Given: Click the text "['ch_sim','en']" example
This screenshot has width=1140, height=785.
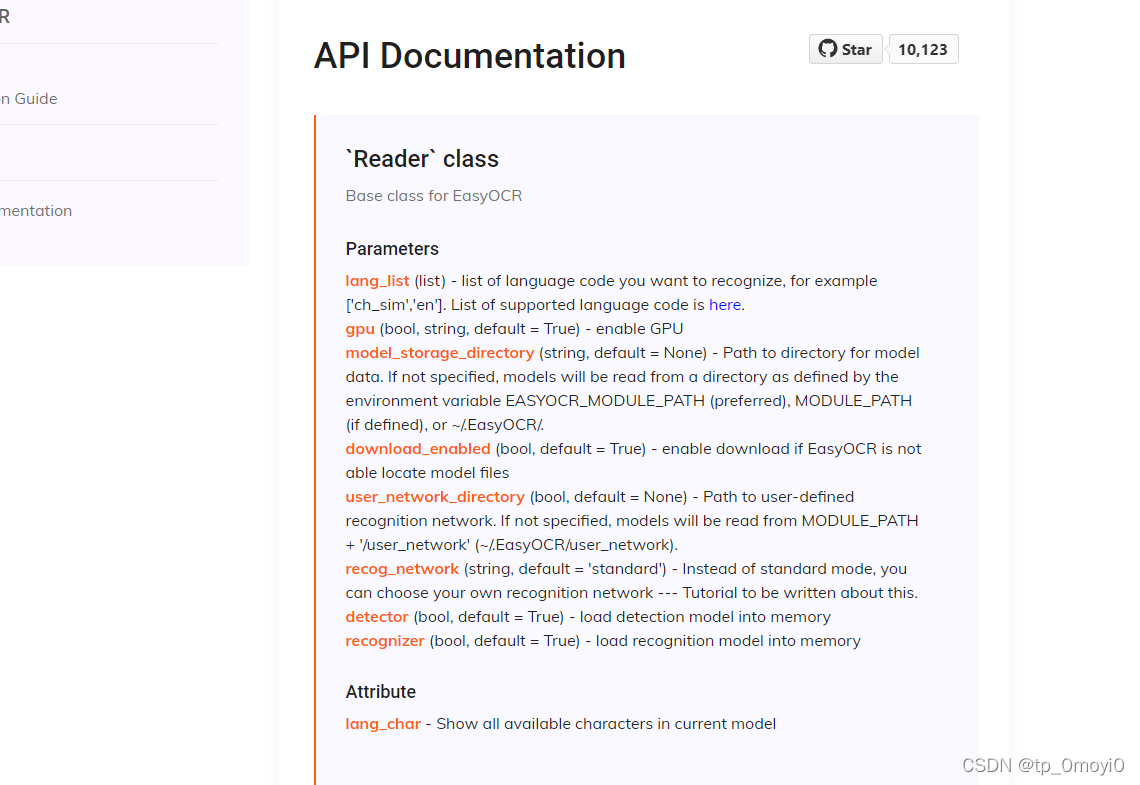Looking at the screenshot, I should coord(396,305).
